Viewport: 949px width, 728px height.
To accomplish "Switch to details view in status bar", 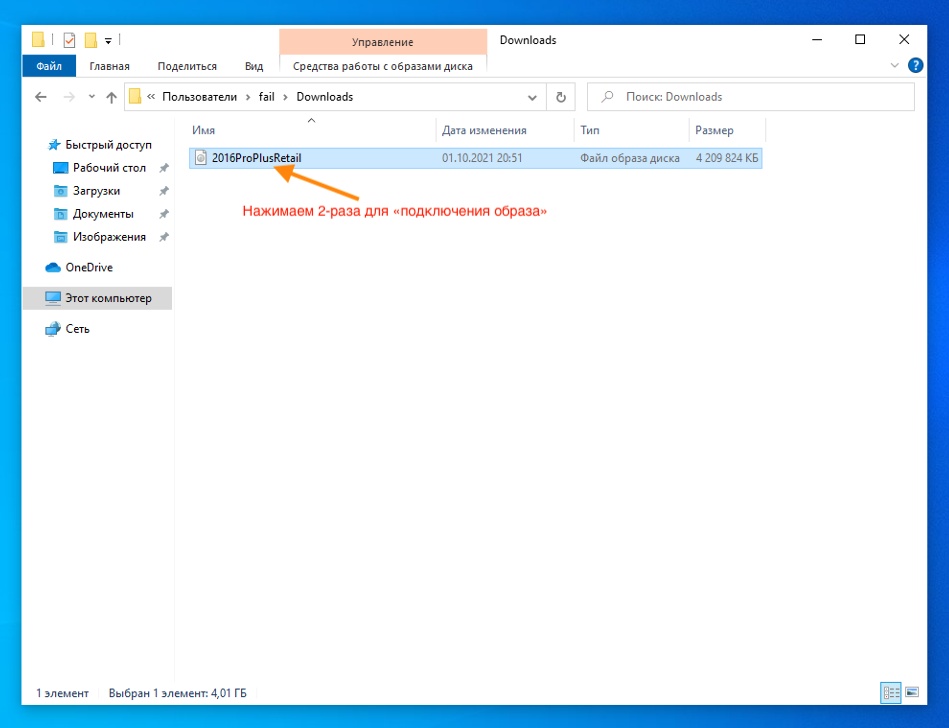I will (890, 692).
